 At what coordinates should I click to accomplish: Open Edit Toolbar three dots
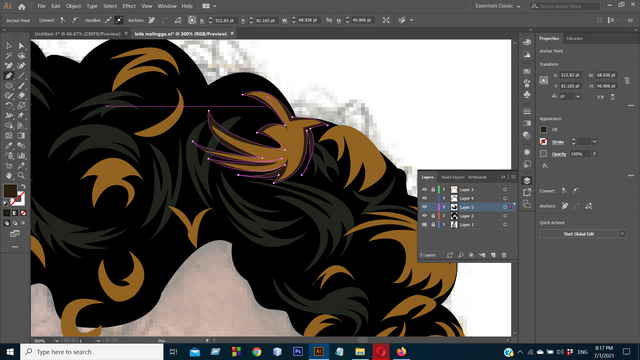click(15, 247)
